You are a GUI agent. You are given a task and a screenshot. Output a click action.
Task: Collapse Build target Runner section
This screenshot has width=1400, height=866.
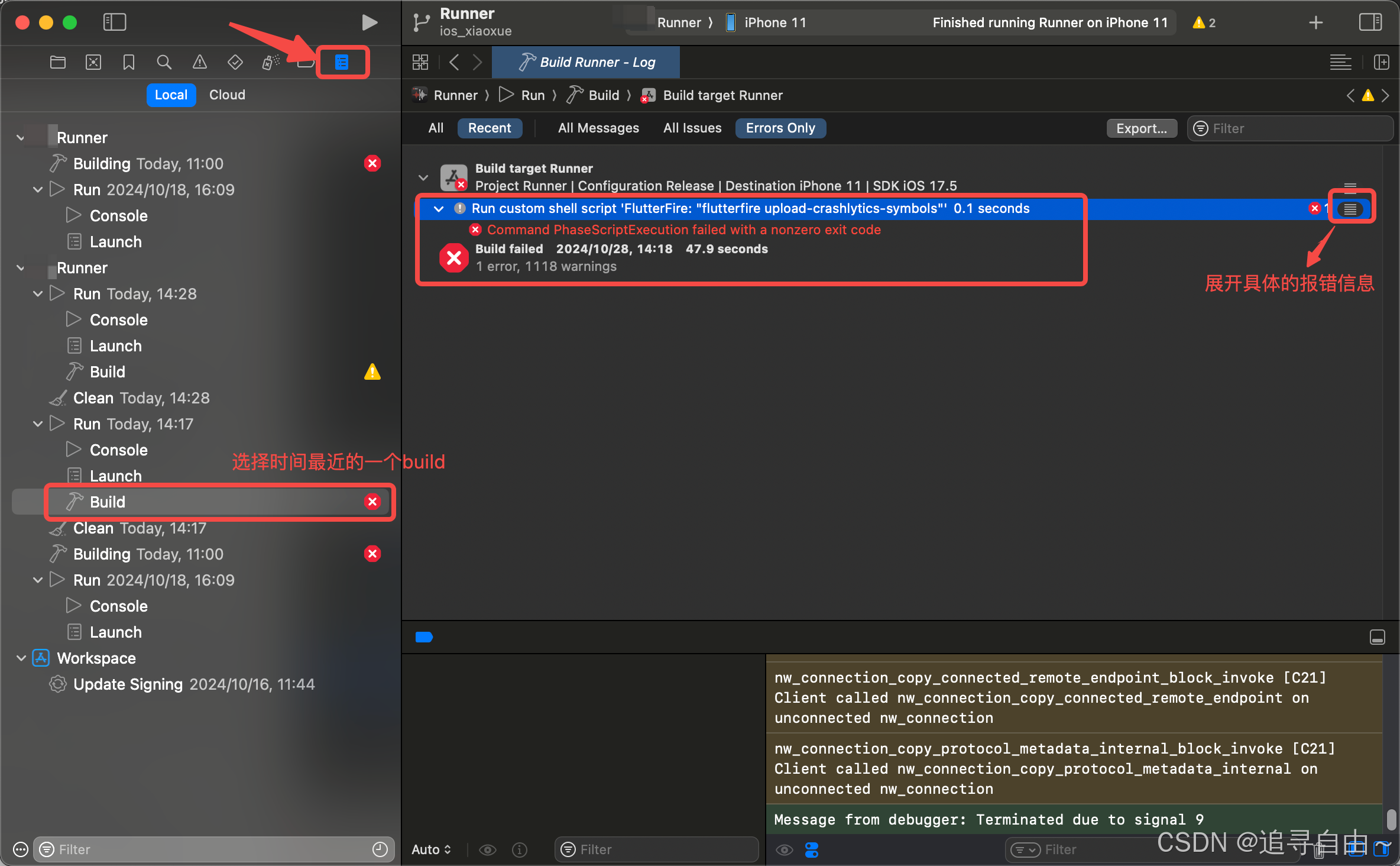[x=423, y=177]
